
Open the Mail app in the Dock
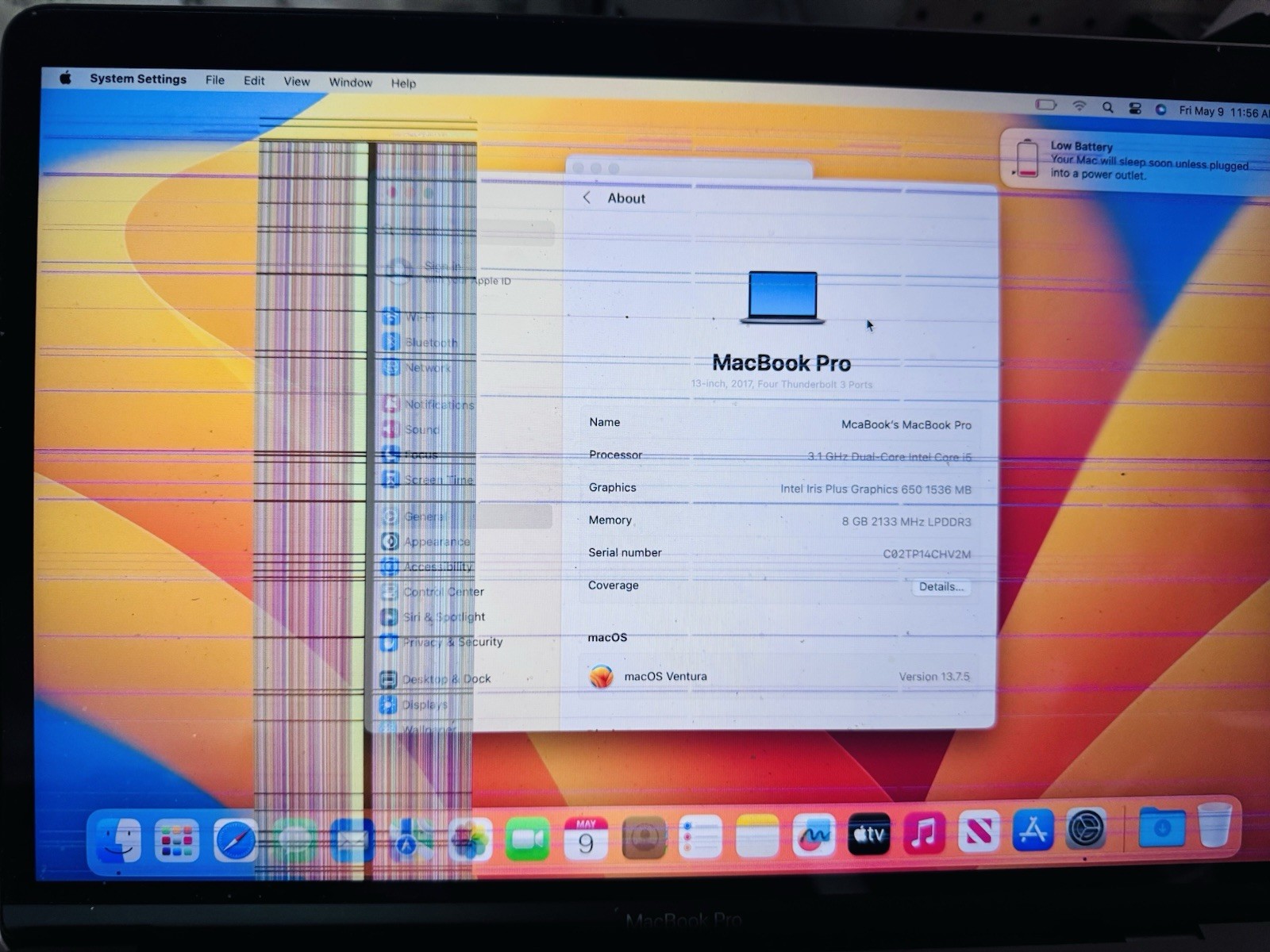tap(352, 840)
